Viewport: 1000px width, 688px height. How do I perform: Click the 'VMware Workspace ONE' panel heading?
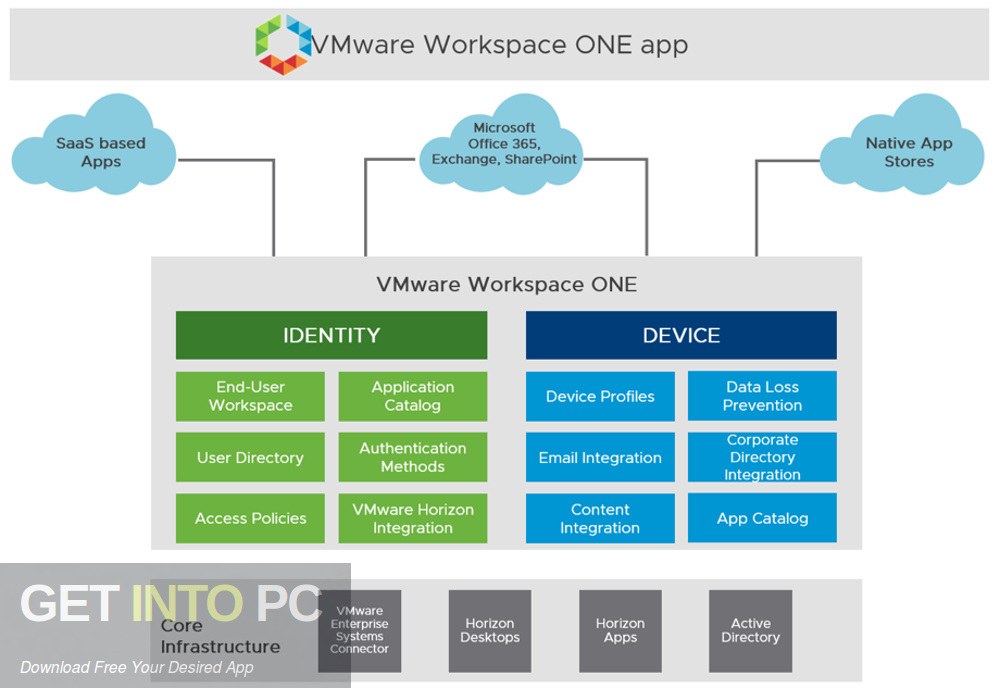click(506, 284)
